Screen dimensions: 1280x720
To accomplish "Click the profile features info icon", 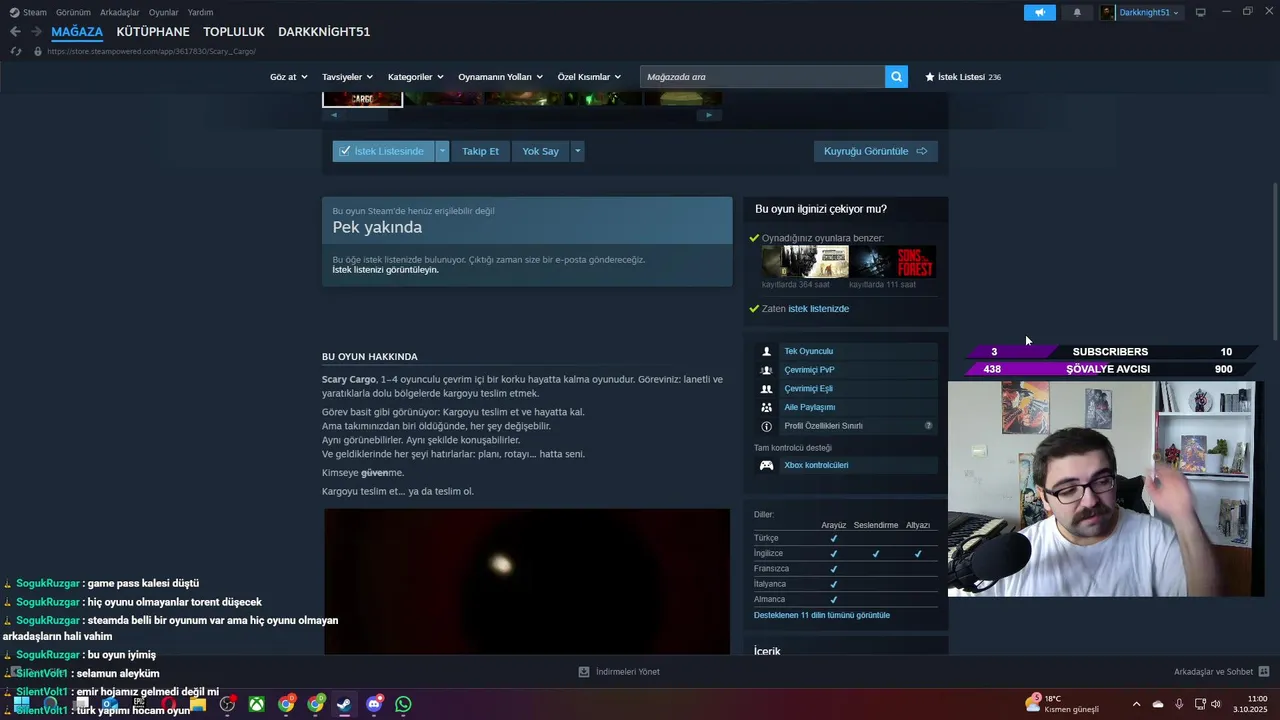I will point(766,426).
